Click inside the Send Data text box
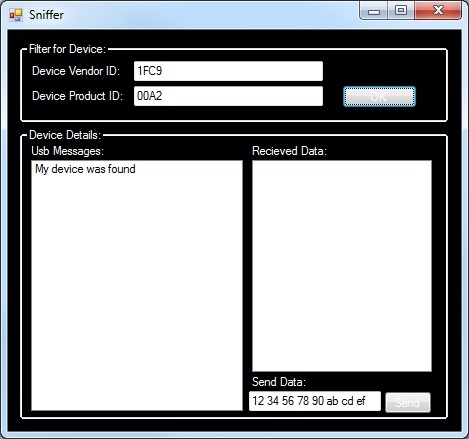The image size is (469, 439). 315,401
